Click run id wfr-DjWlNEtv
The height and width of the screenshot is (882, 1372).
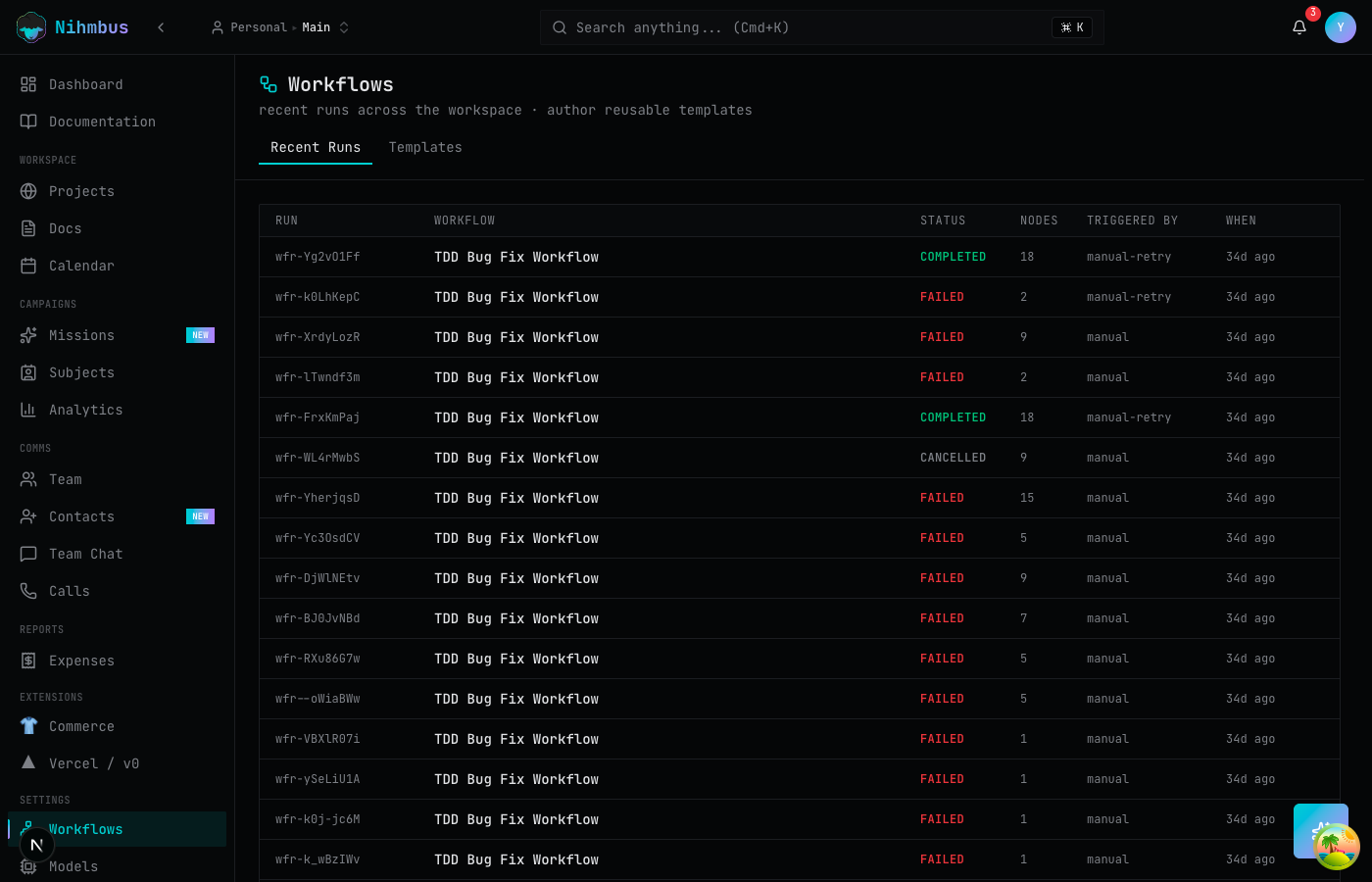318,578
